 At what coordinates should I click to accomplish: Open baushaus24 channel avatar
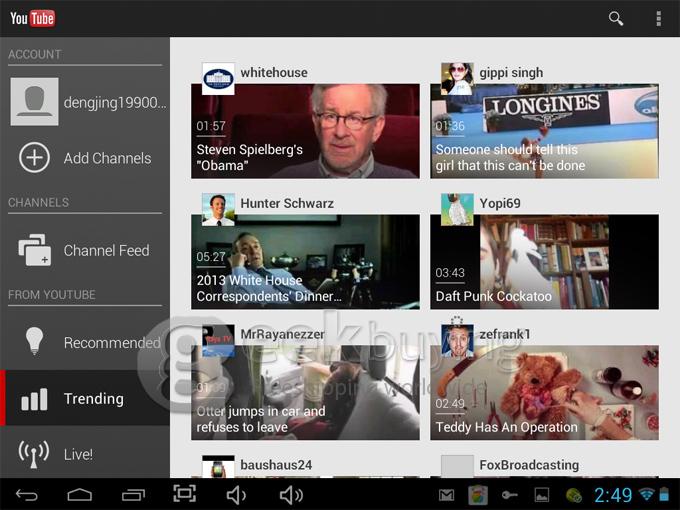click(x=218, y=467)
